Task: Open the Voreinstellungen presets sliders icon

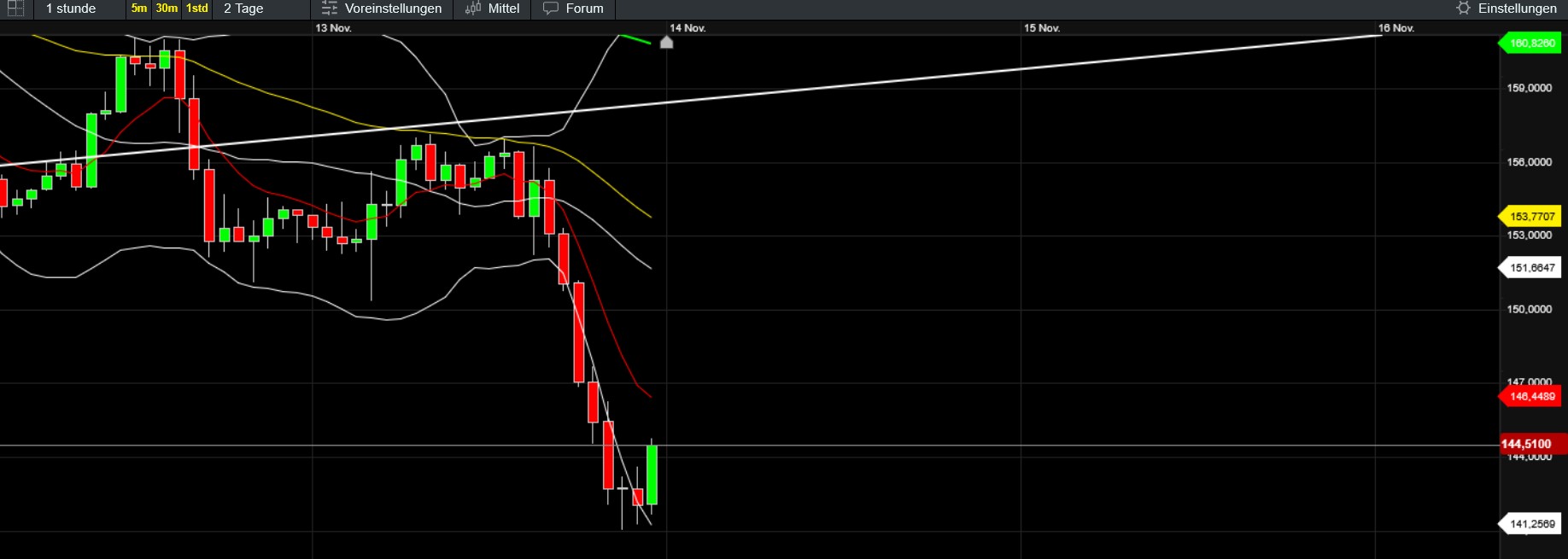Action: pyautogui.click(x=329, y=9)
